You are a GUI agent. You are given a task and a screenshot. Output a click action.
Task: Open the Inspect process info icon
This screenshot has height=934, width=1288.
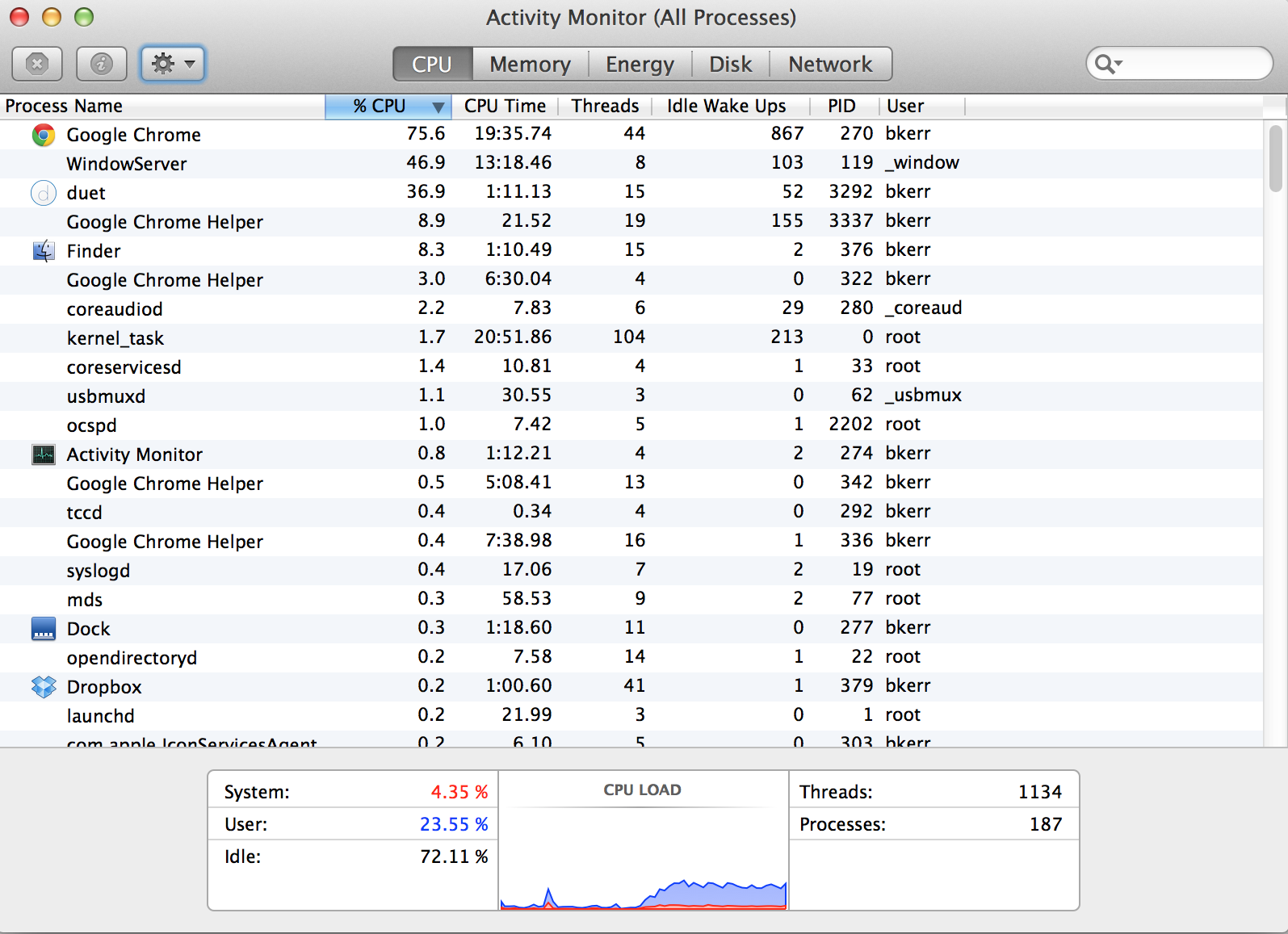(x=102, y=64)
